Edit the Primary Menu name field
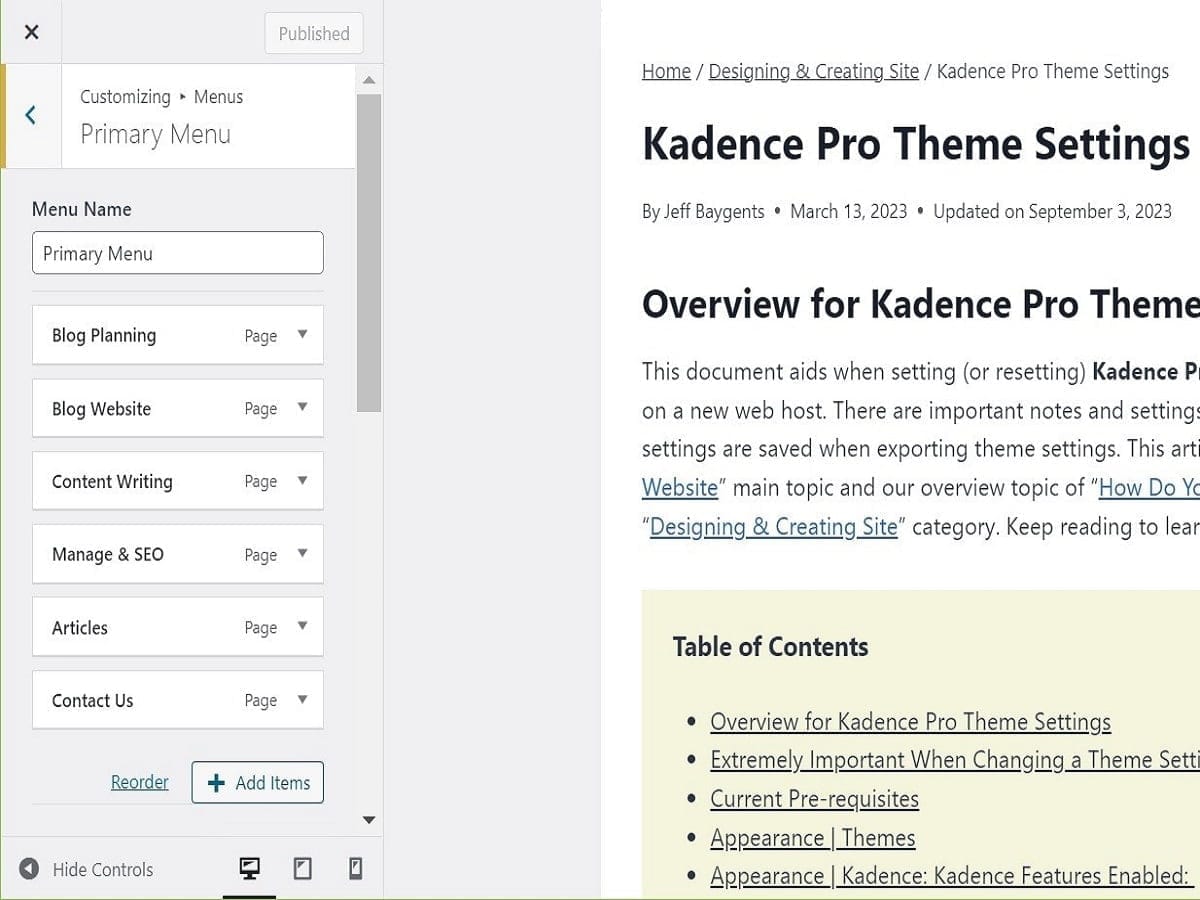 177,252
